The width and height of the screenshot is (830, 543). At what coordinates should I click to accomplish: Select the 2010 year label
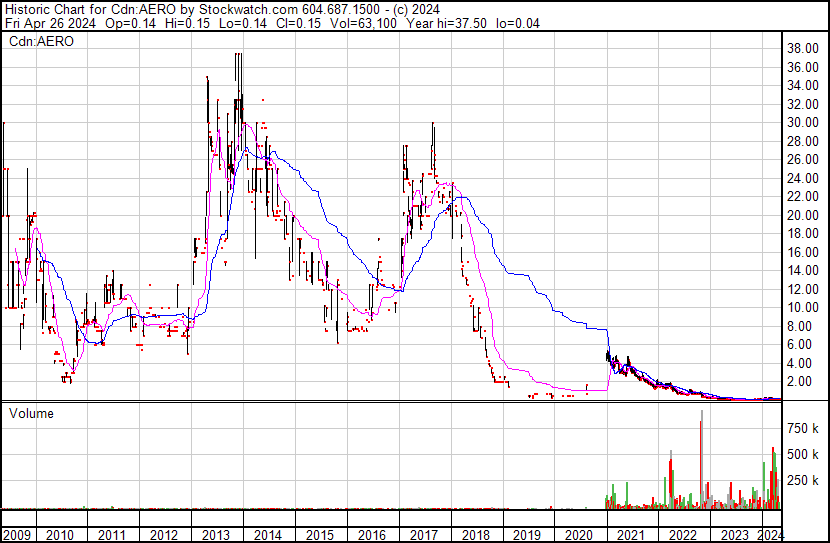coord(60,535)
